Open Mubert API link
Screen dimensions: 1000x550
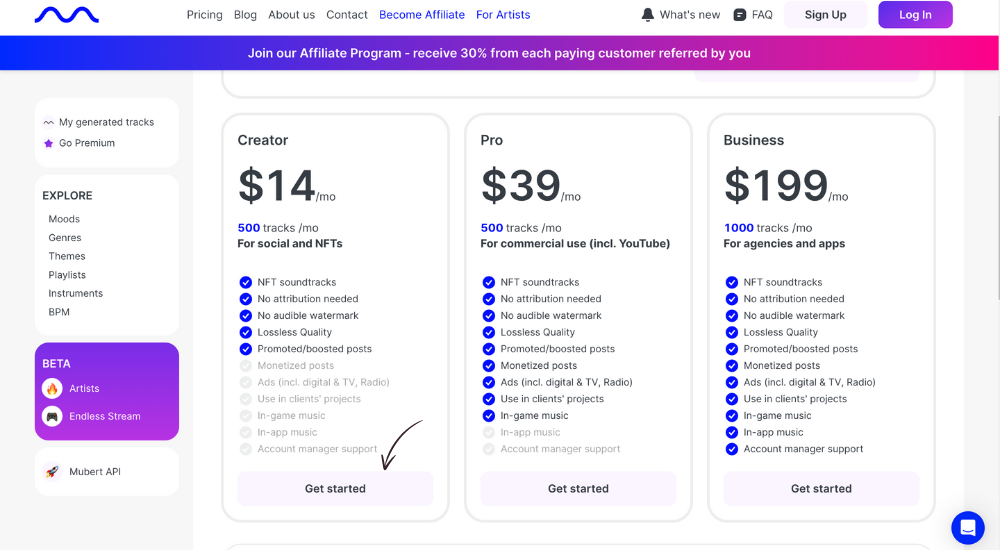94,472
